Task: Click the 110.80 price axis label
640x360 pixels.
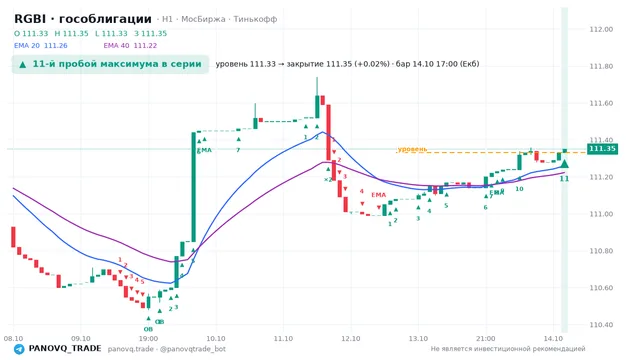Action: (601, 251)
